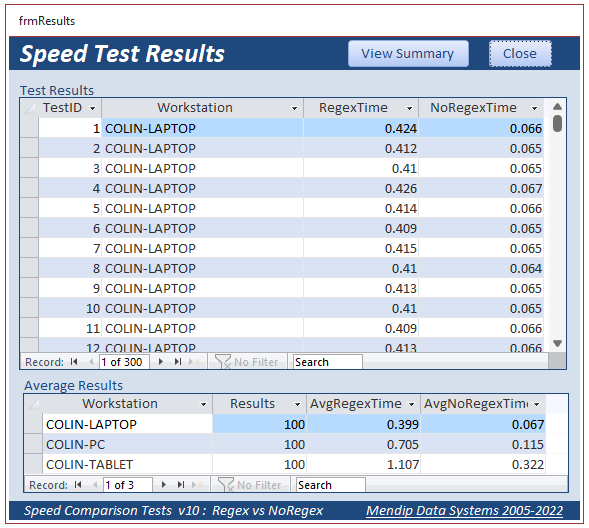Viewport: 589px width, 528px height.
Task: Click AvgRegexTime value 1.107
Action: pos(363,464)
